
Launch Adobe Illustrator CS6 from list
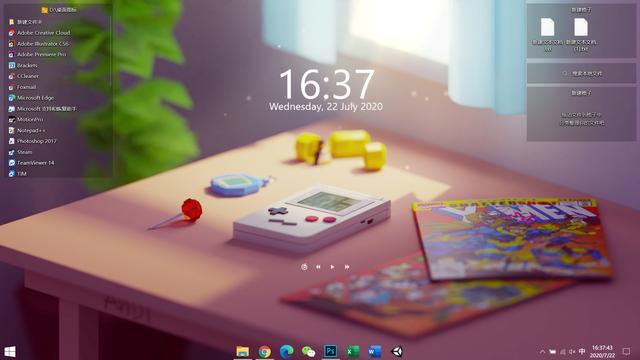[39, 44]
